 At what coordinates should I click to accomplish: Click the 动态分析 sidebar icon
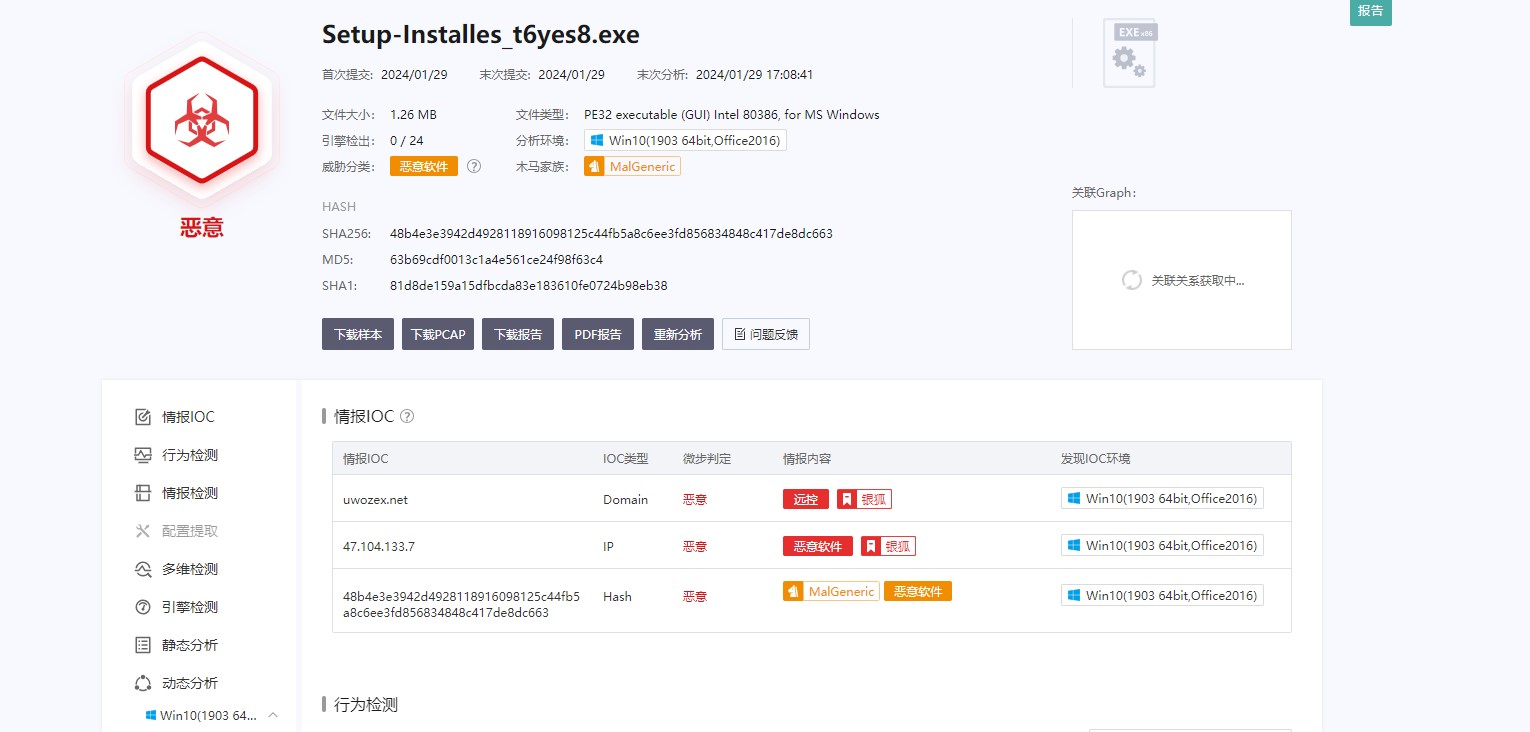(143, 683)
